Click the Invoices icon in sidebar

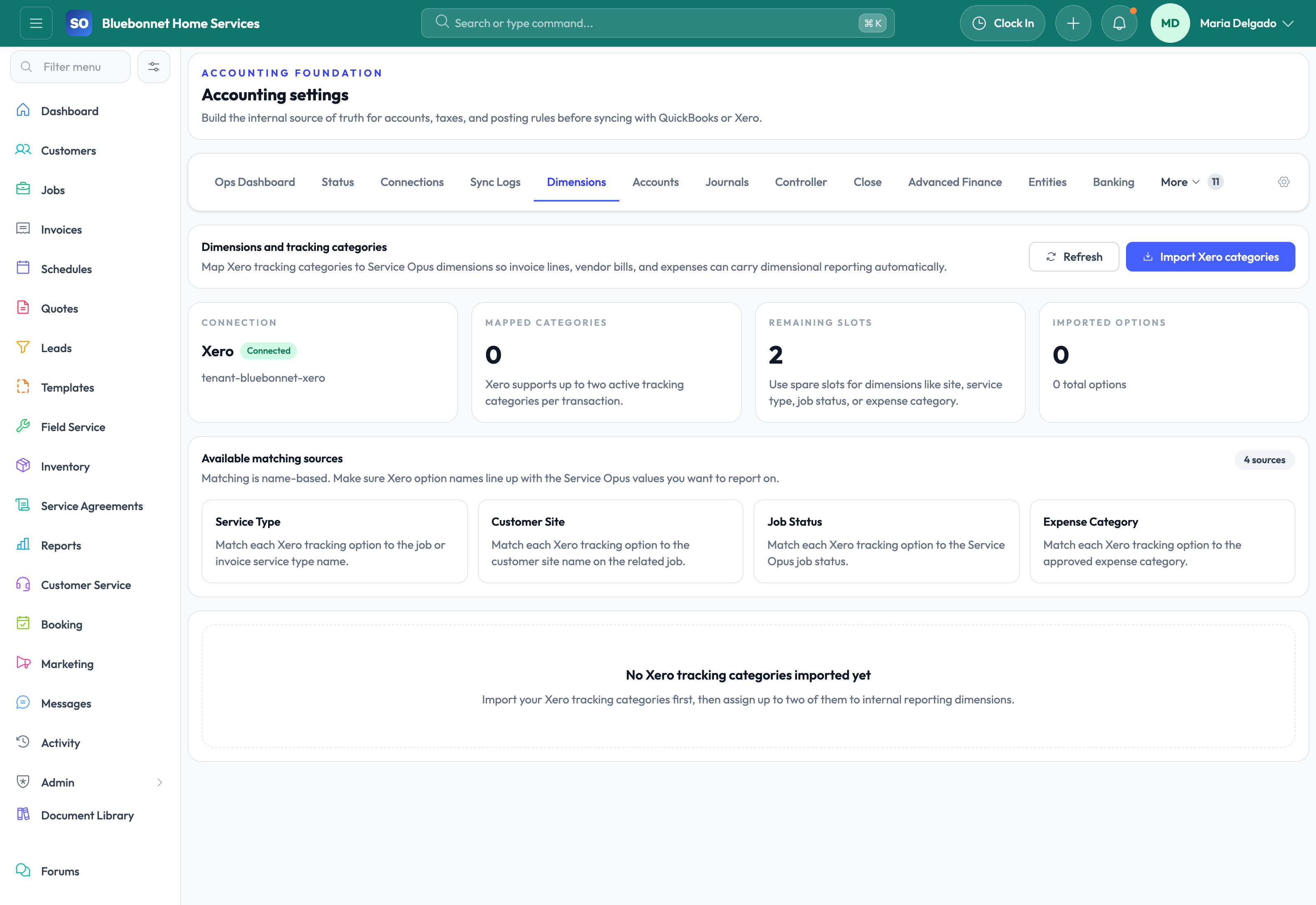click(x=23, y=229)
